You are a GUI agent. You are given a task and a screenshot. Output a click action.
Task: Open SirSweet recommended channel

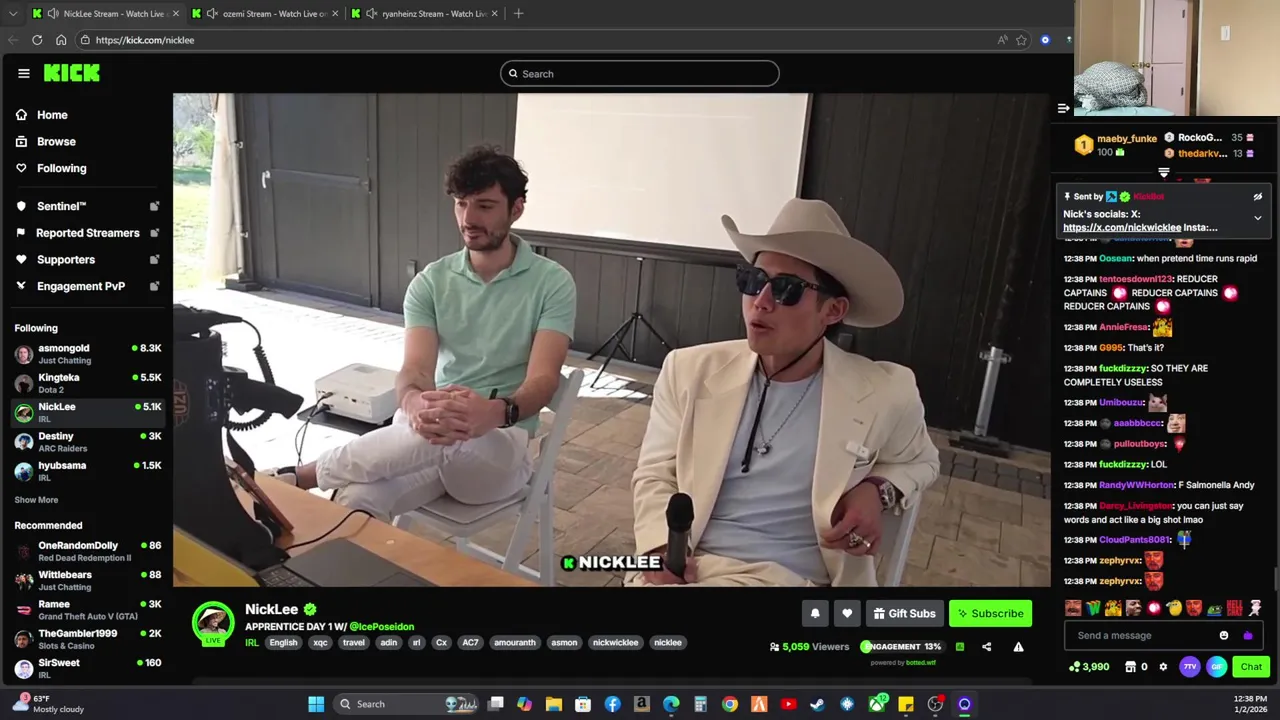coord(87,668)
